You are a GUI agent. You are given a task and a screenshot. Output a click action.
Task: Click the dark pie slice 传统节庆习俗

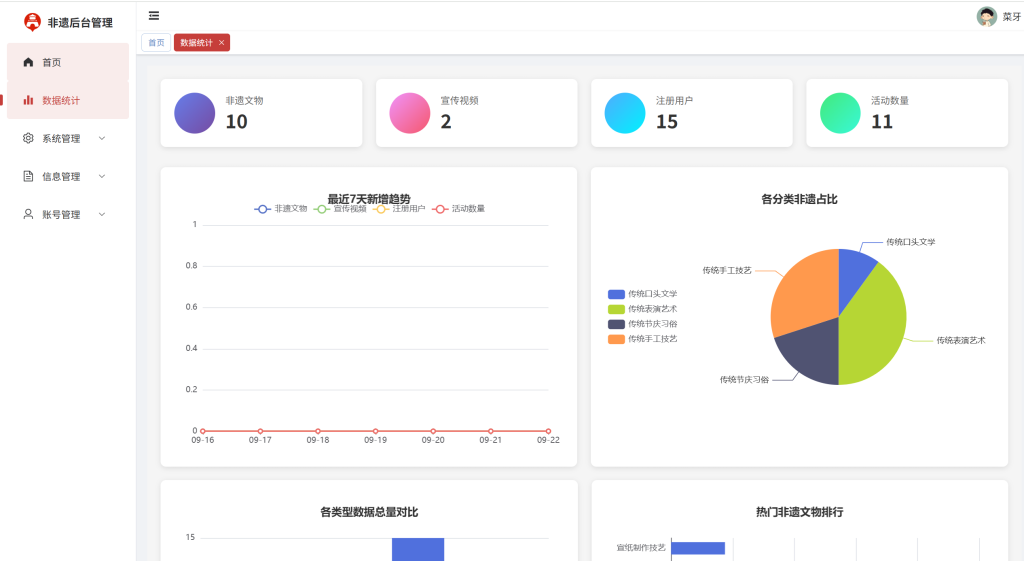813,349
